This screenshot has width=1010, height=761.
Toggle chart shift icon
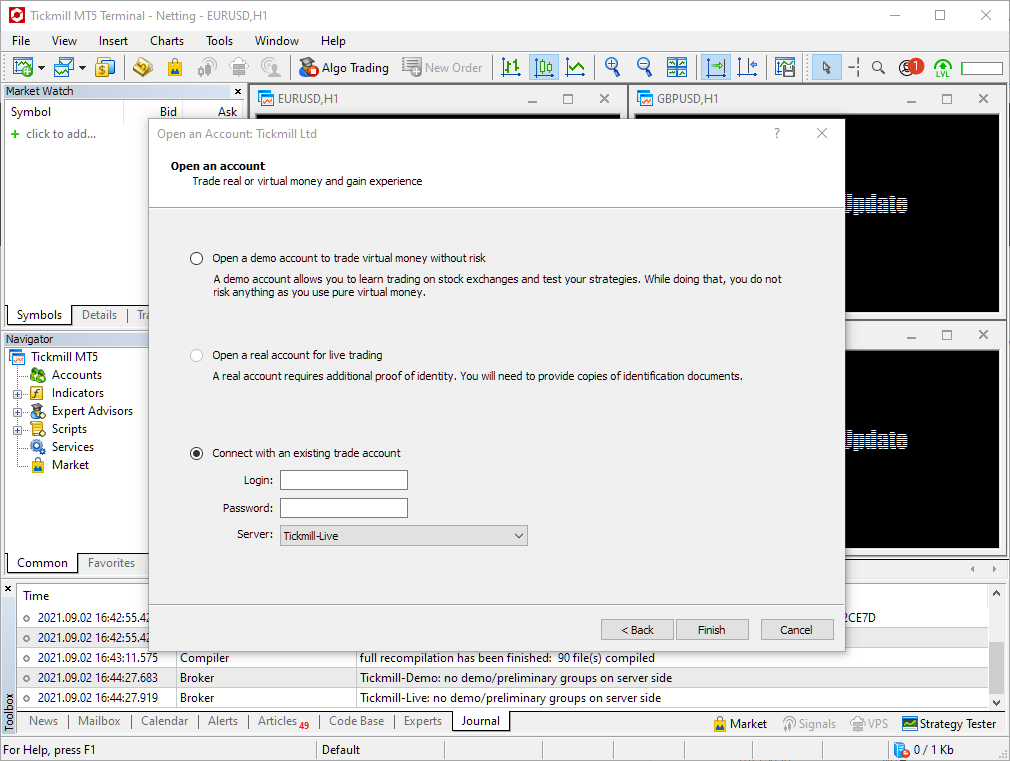(x=747, y=67)
